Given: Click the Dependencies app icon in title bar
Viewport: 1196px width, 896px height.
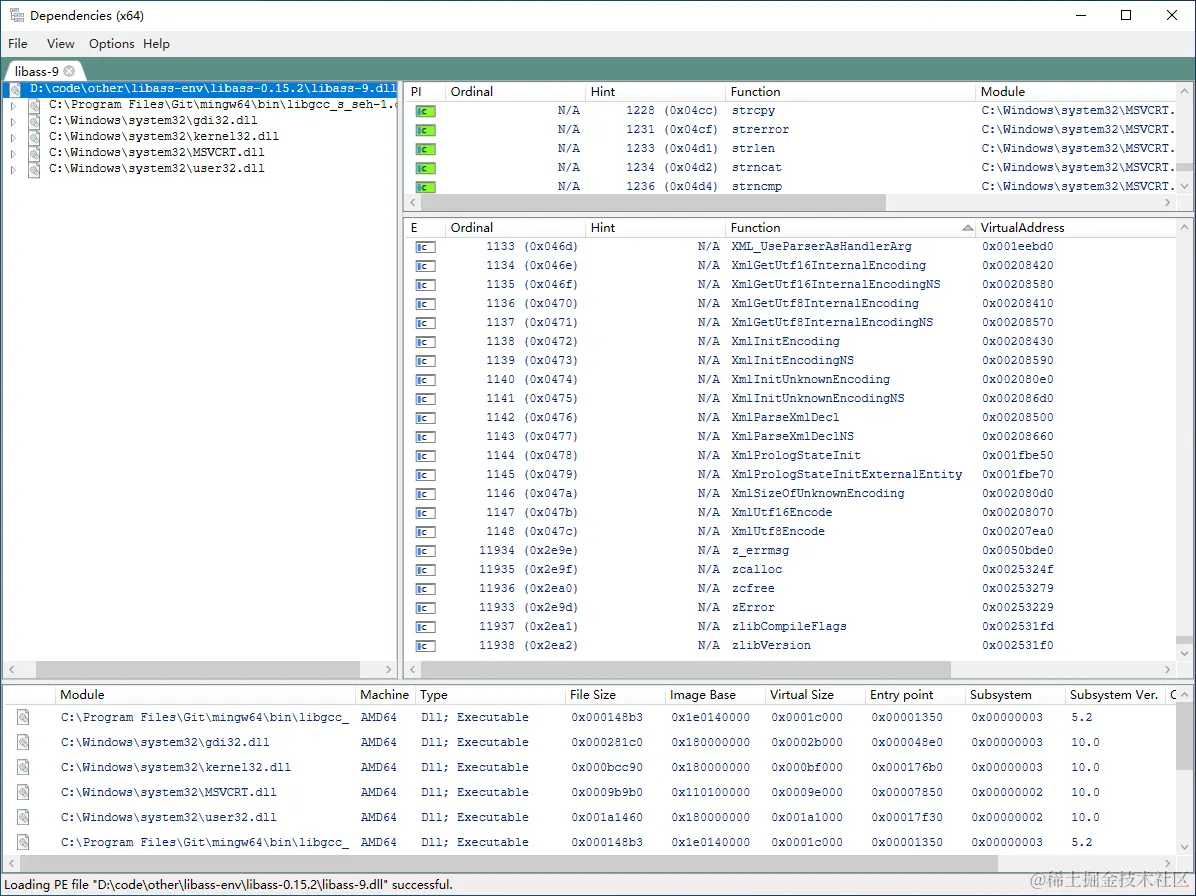Looking at the screenshot, I should (x=17, y=15).
